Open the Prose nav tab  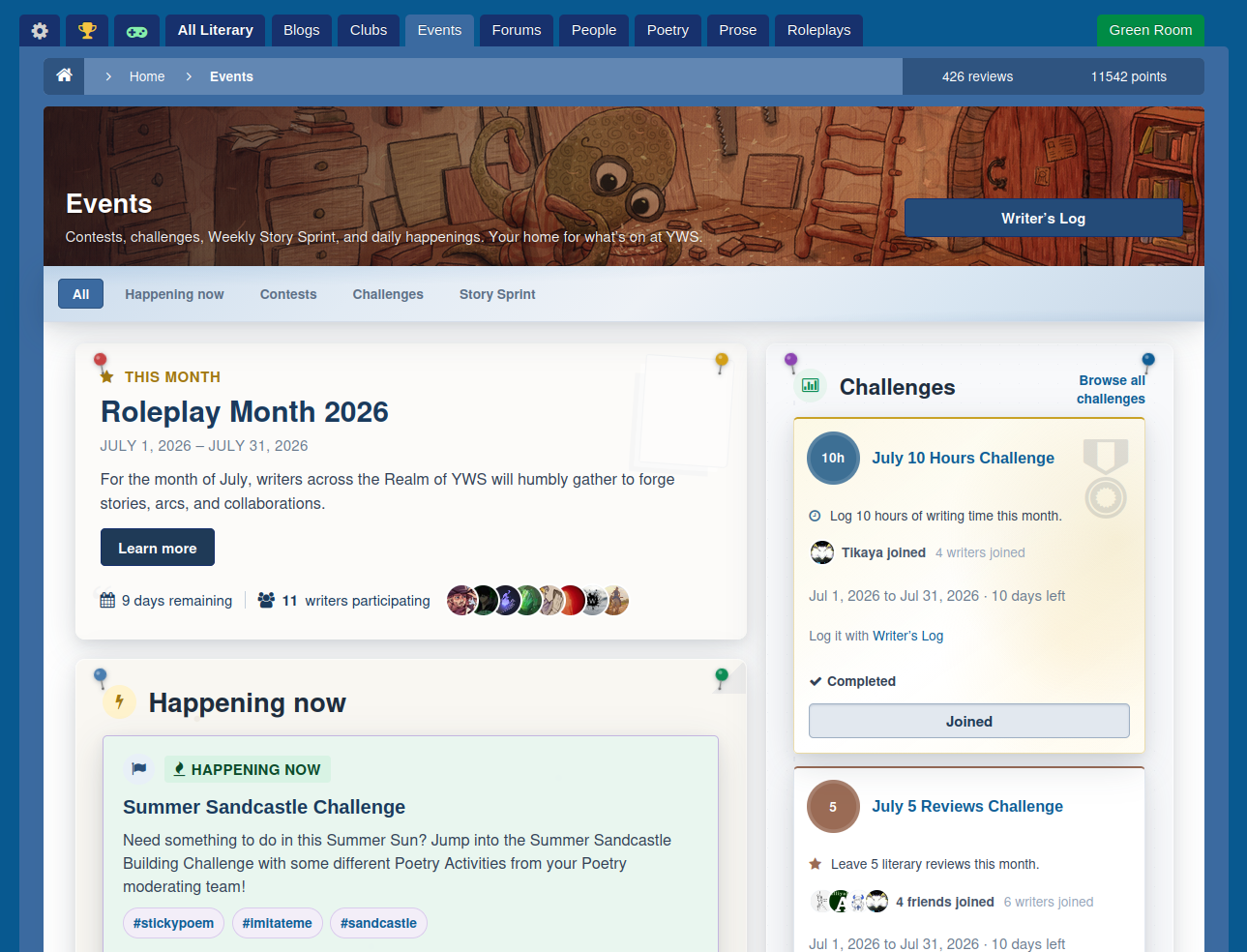click(x=737, y=30)
